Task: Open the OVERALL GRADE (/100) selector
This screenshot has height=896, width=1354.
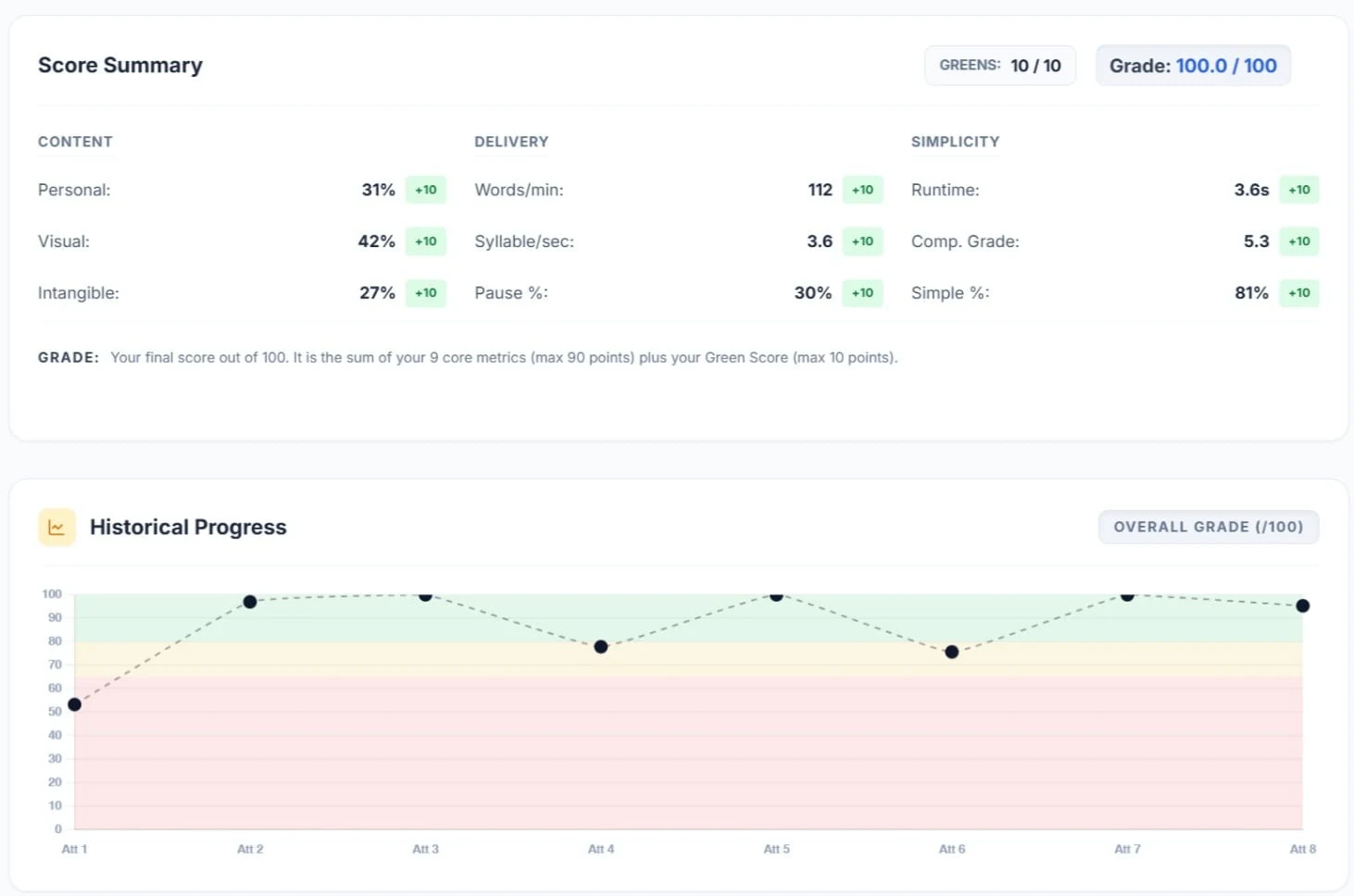Action: 1209,527
